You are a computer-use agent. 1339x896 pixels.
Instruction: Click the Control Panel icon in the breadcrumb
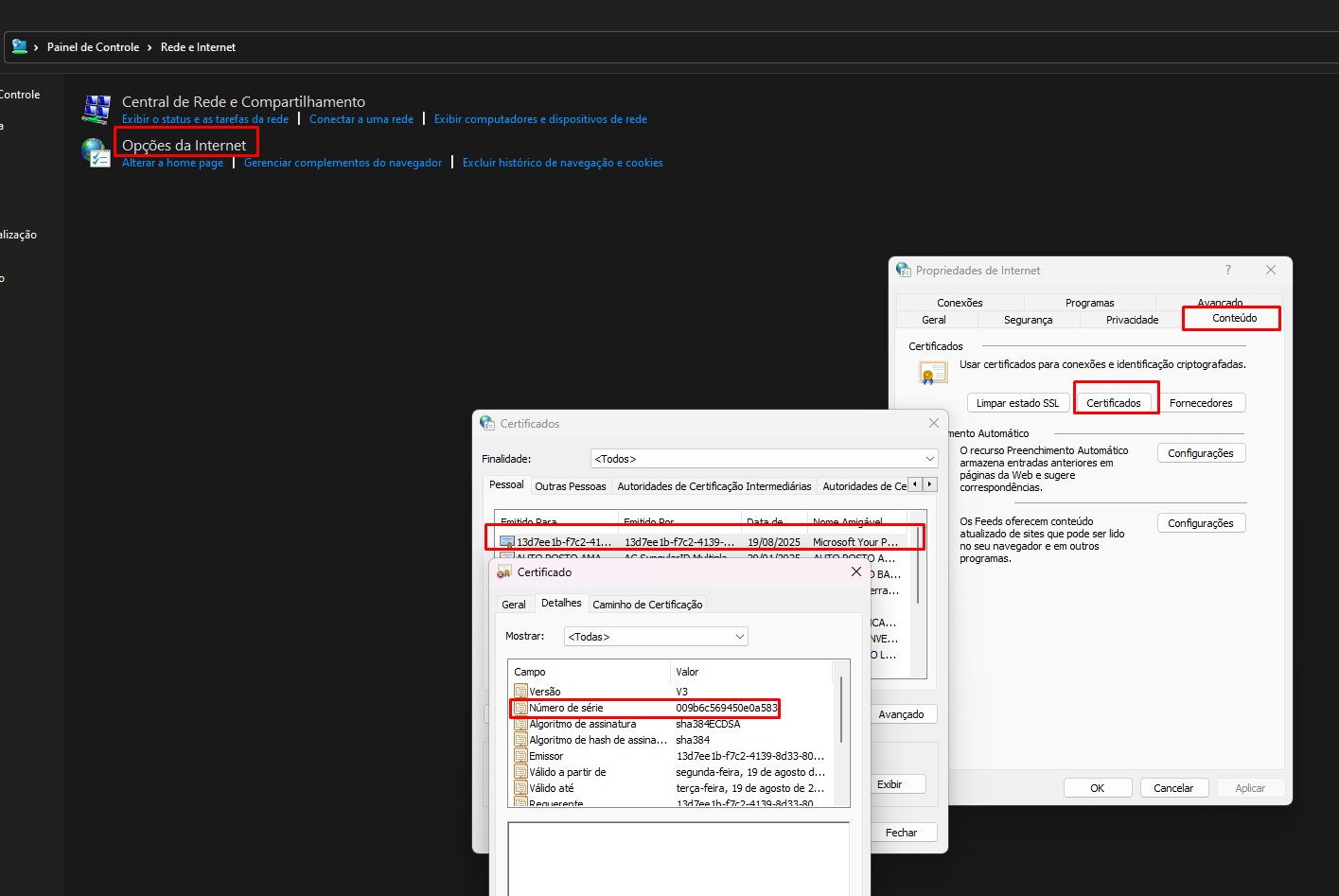tap(19, 46)
